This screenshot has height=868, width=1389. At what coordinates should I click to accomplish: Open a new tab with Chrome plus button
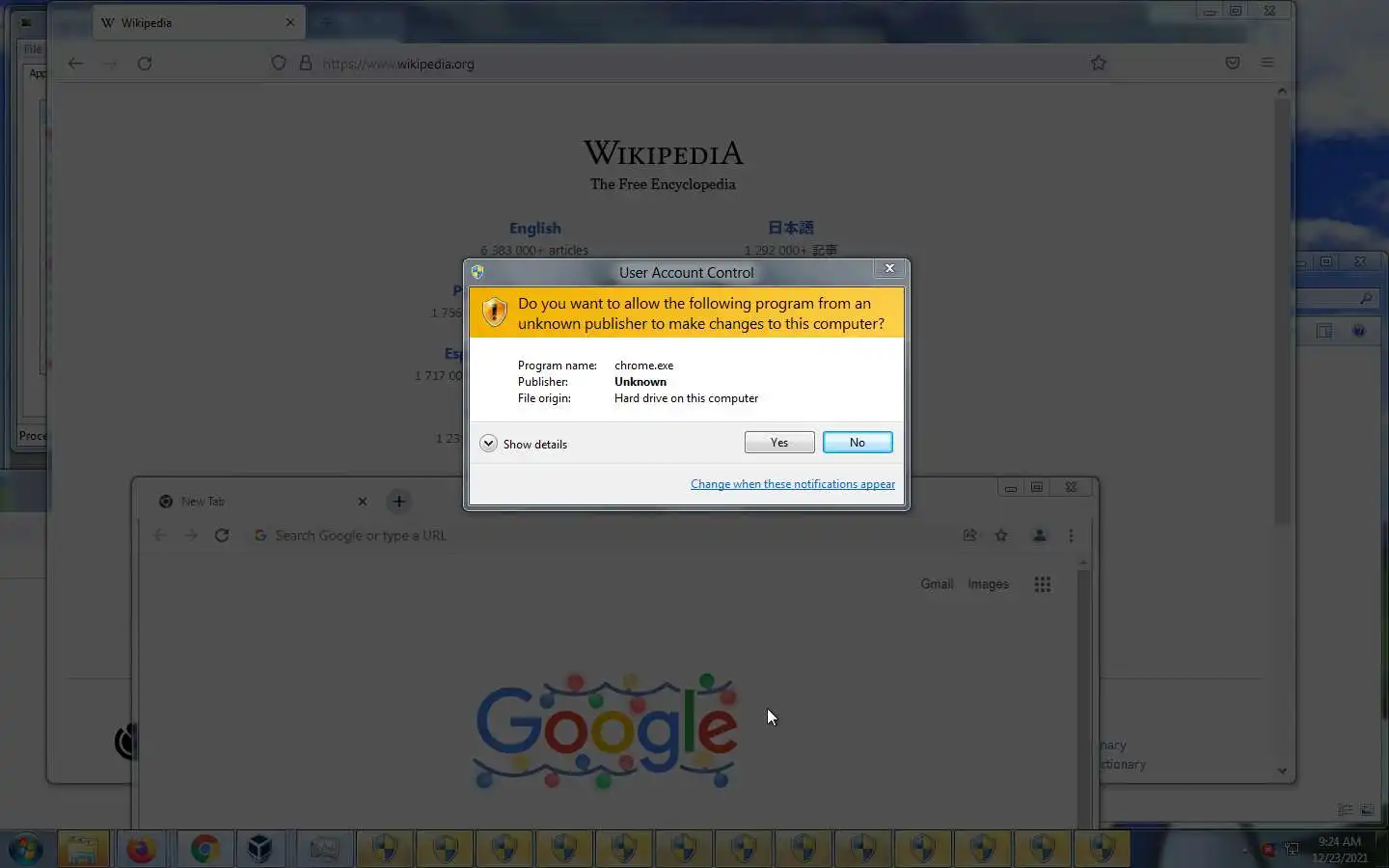pyautogui.click(x=398, y=502)
